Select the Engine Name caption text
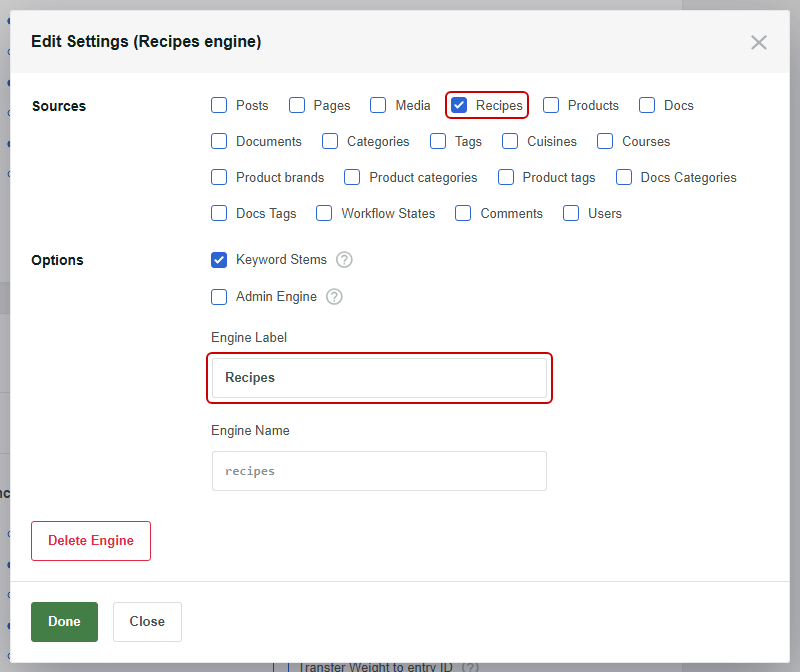The width and height of the screenshot is (800, 672). point(250,430)
